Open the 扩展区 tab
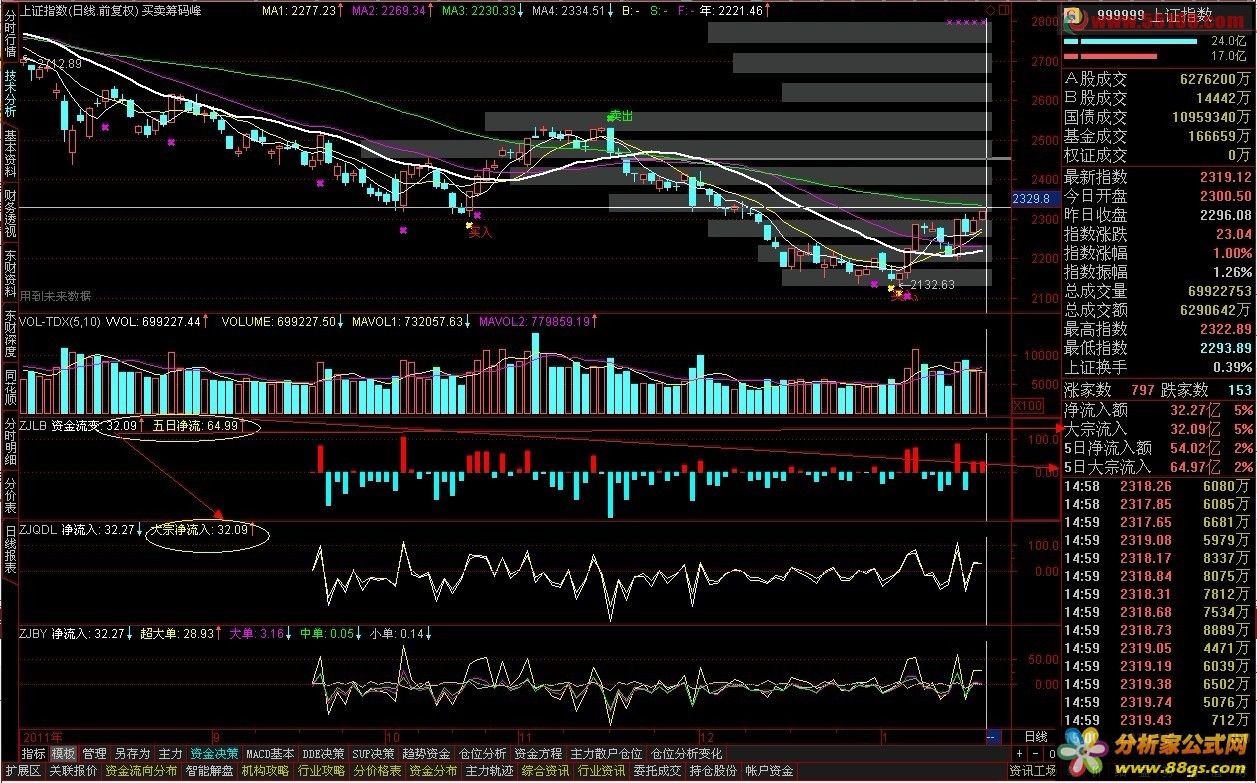1257x783 pixels. tap(22, 771)
